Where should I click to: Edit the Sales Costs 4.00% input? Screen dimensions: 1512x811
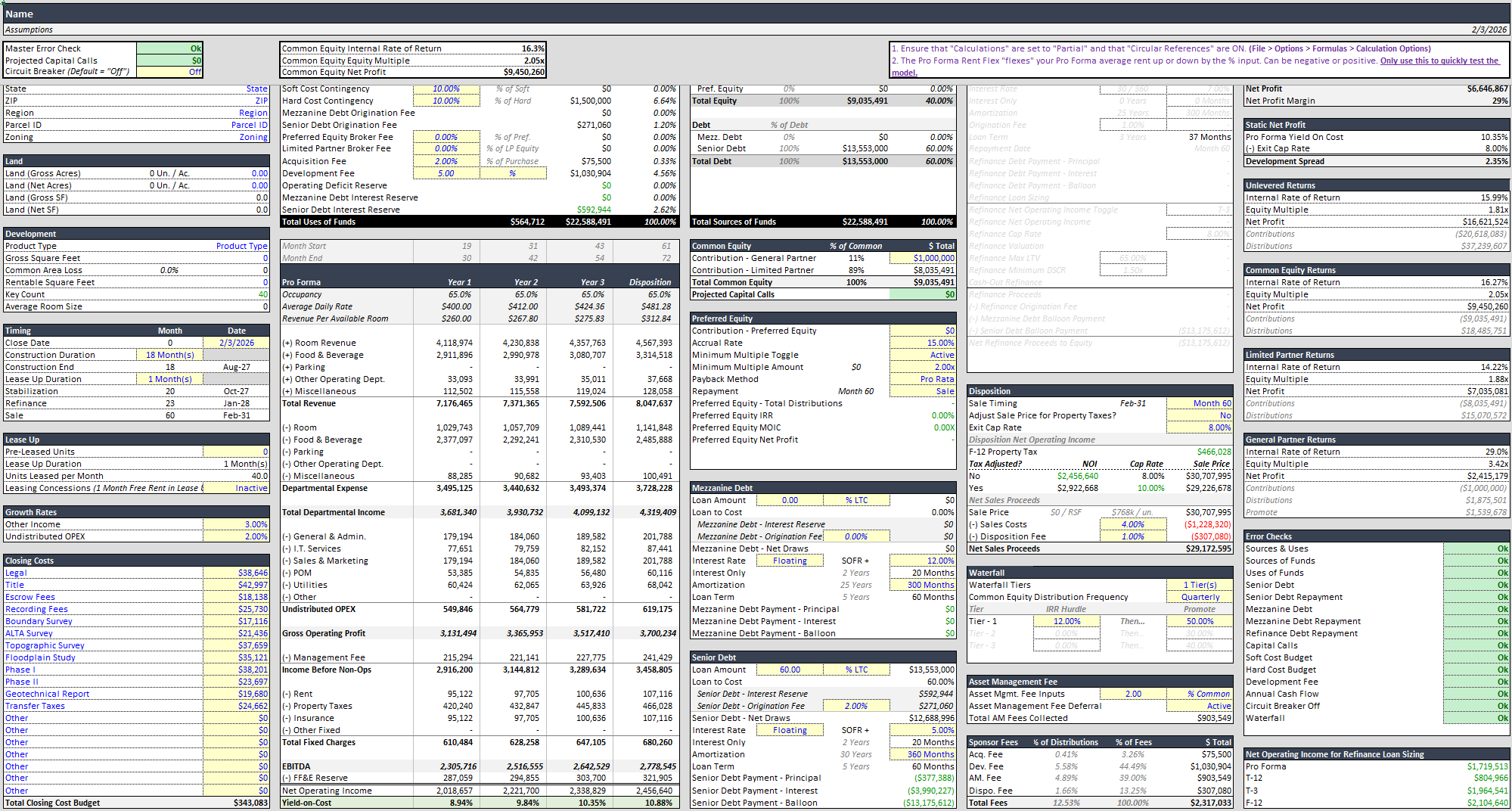1133,524
